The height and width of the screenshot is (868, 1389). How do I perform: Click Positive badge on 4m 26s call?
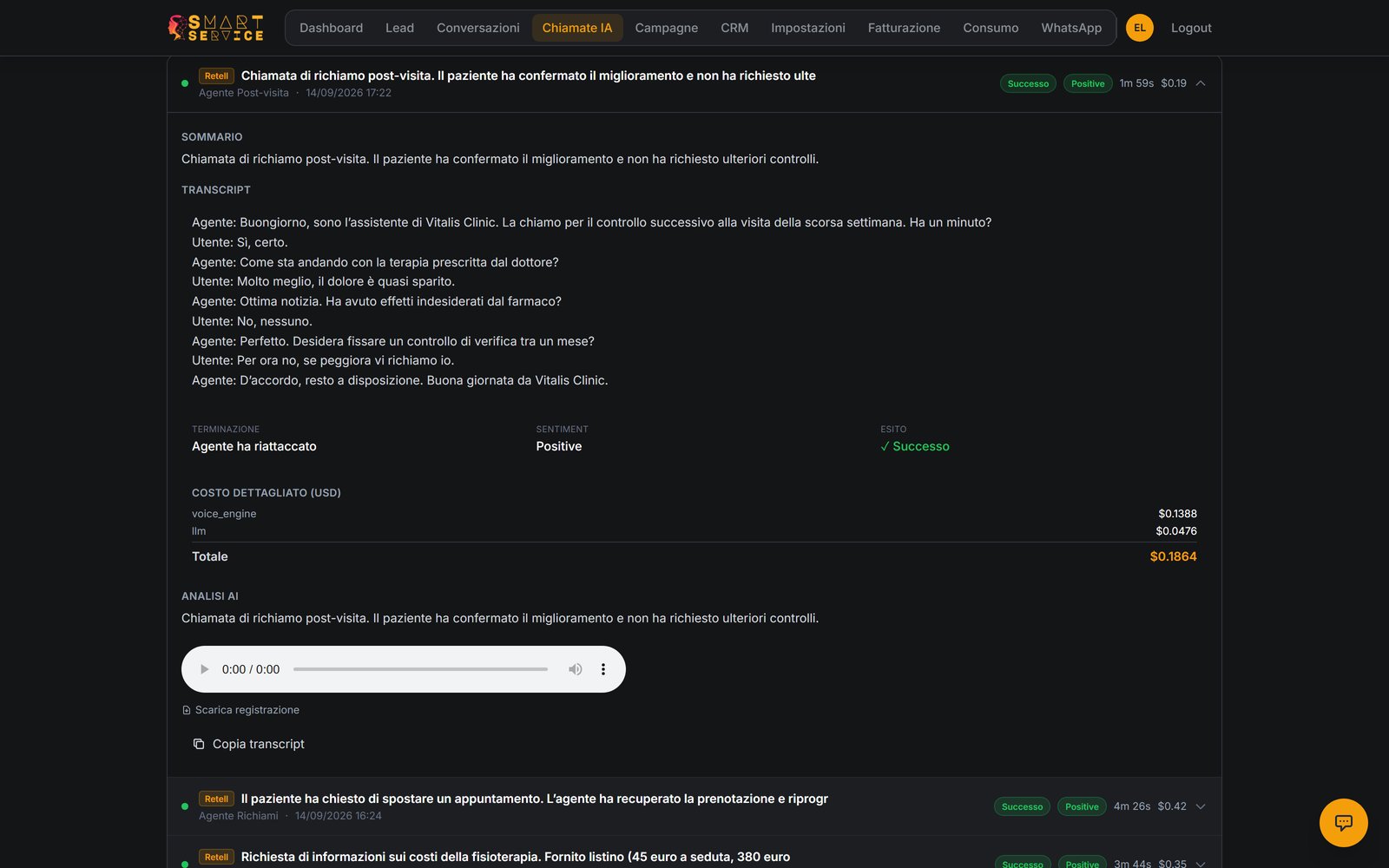point(1082,806)
